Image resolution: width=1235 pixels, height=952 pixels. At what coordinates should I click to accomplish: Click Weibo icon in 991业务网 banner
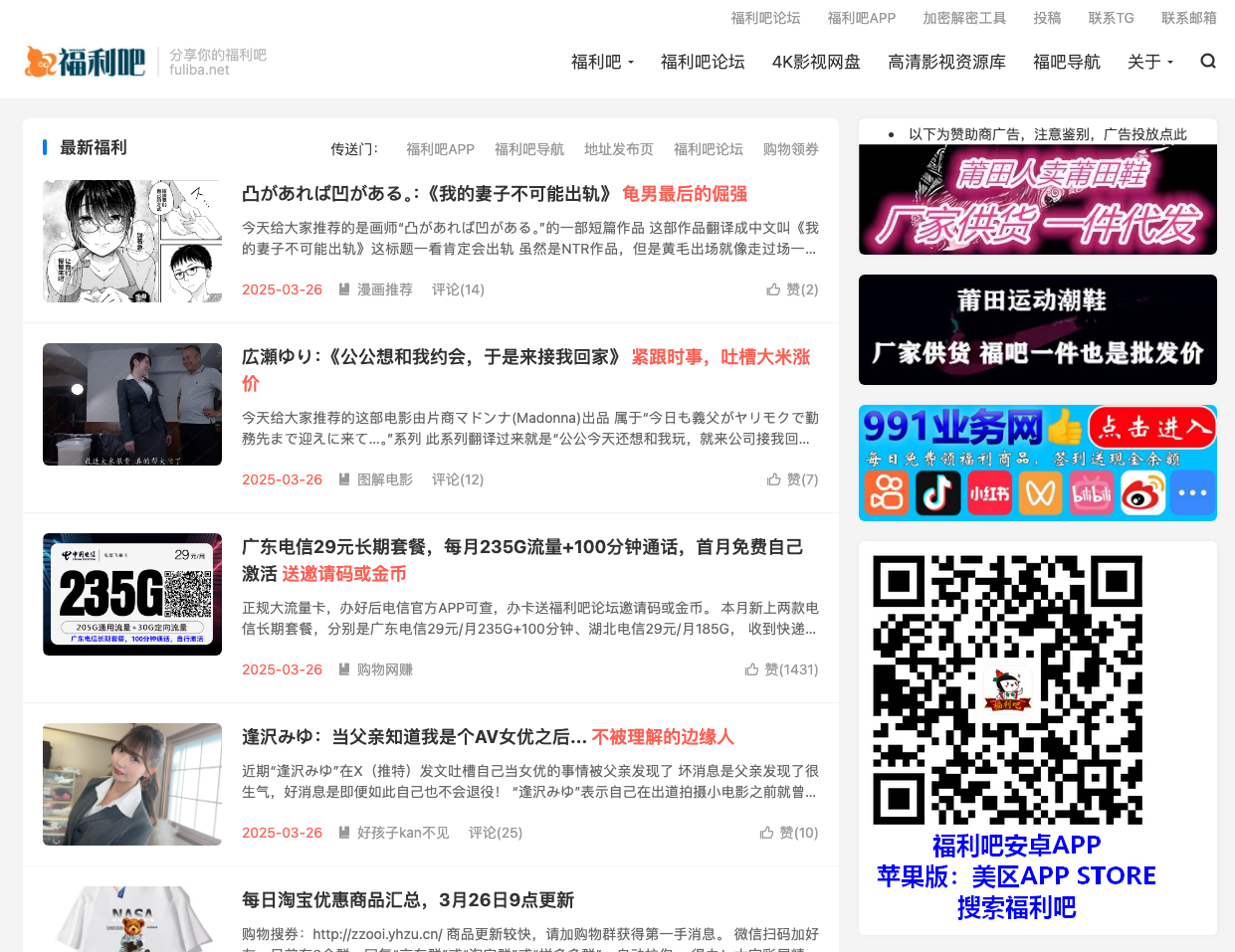[1142, 492]
